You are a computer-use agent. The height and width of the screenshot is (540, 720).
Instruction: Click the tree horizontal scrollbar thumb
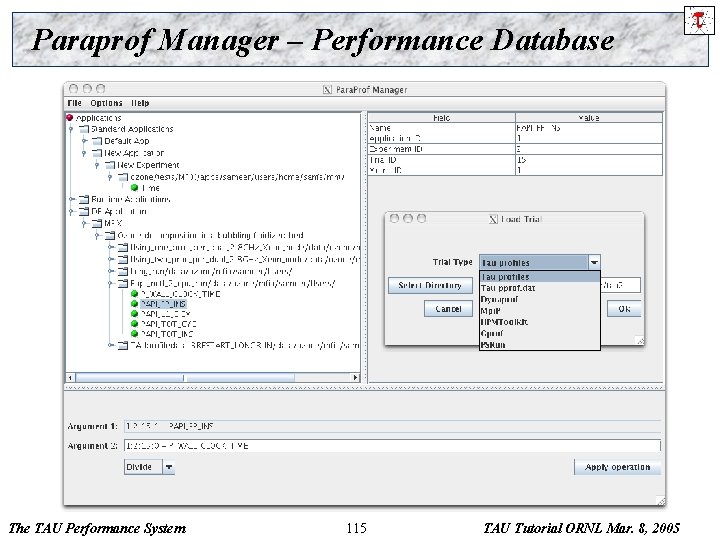186,377
